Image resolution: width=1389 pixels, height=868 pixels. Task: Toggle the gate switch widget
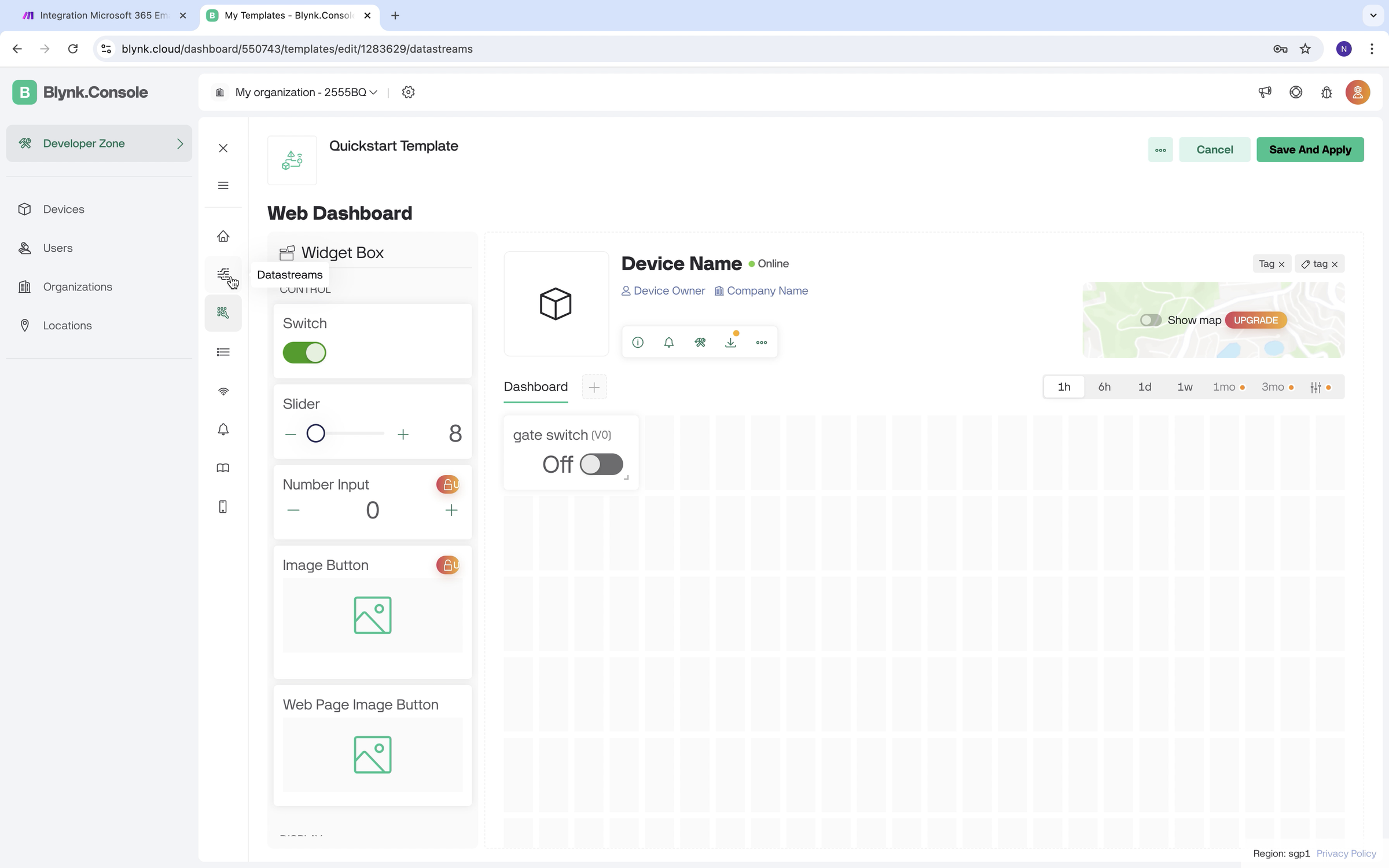(601, 464)
